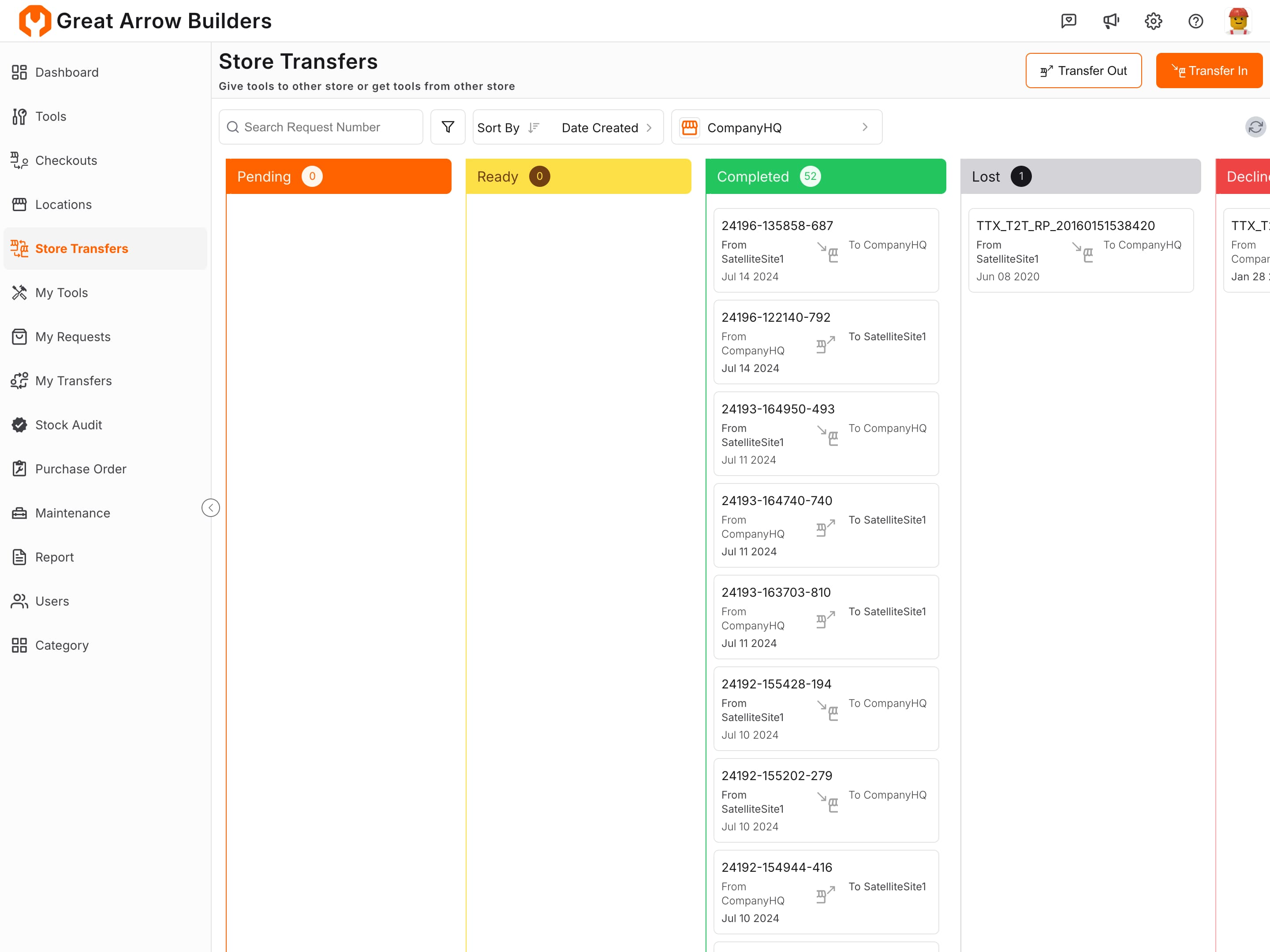This screenshot has width=1270, height=952.
Task: Click the refresh icon at top right
Action: point(1255,127)
